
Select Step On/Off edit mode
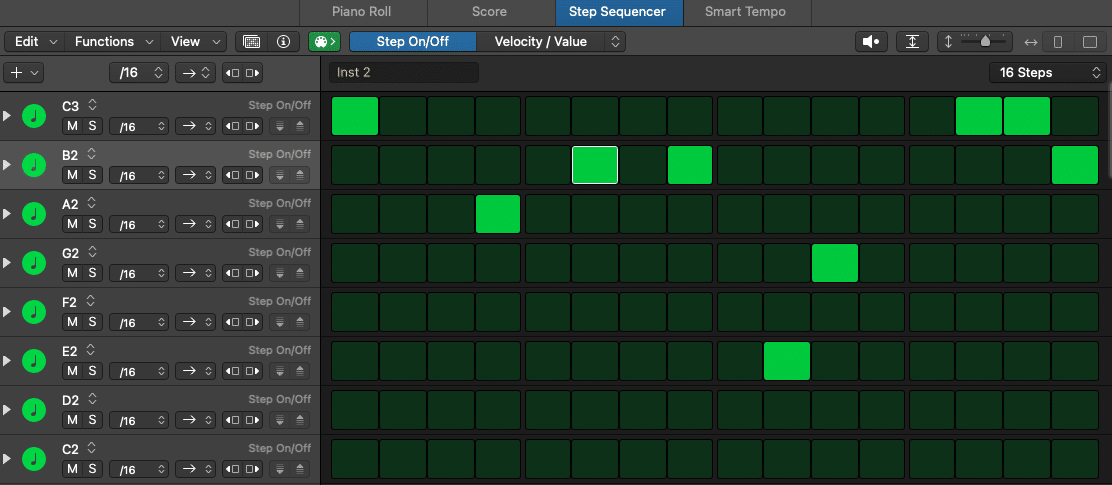413,42
